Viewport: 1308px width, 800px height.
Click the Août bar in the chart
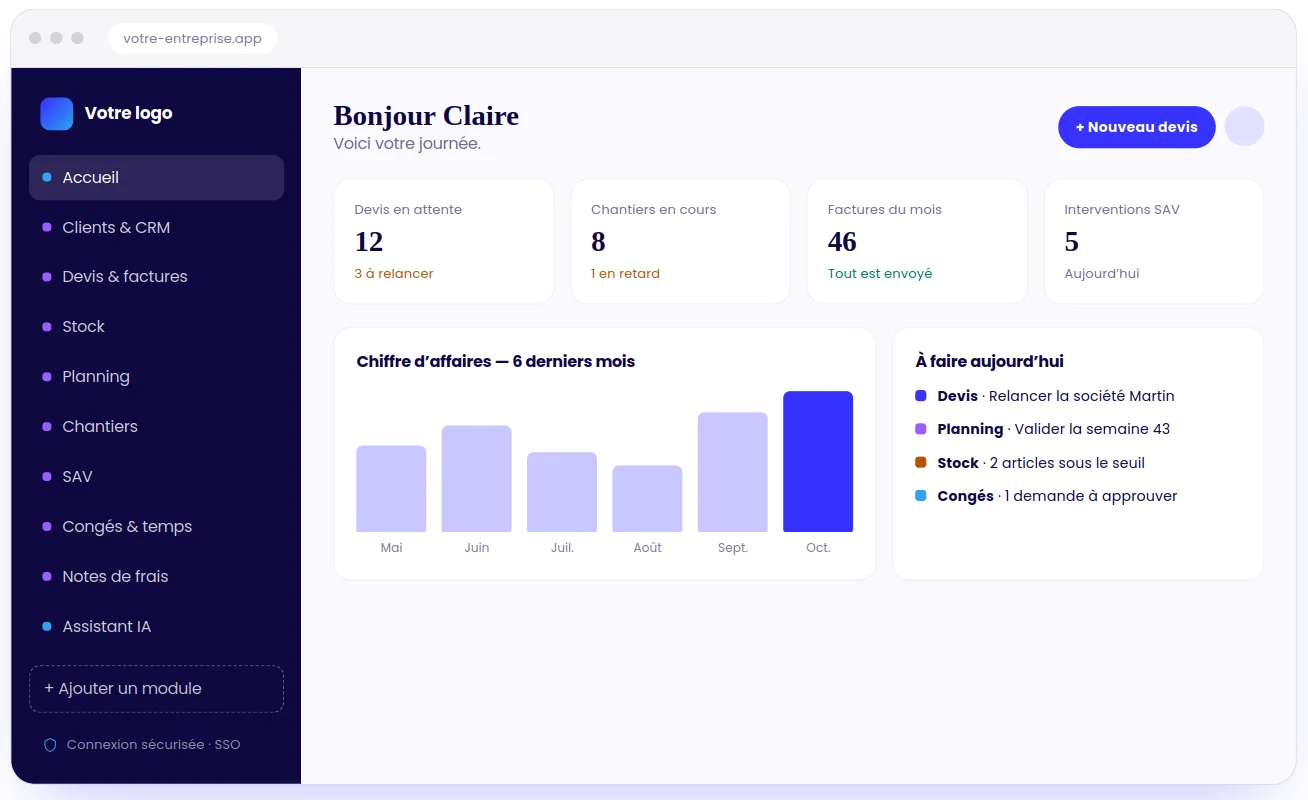pos(647,498)
